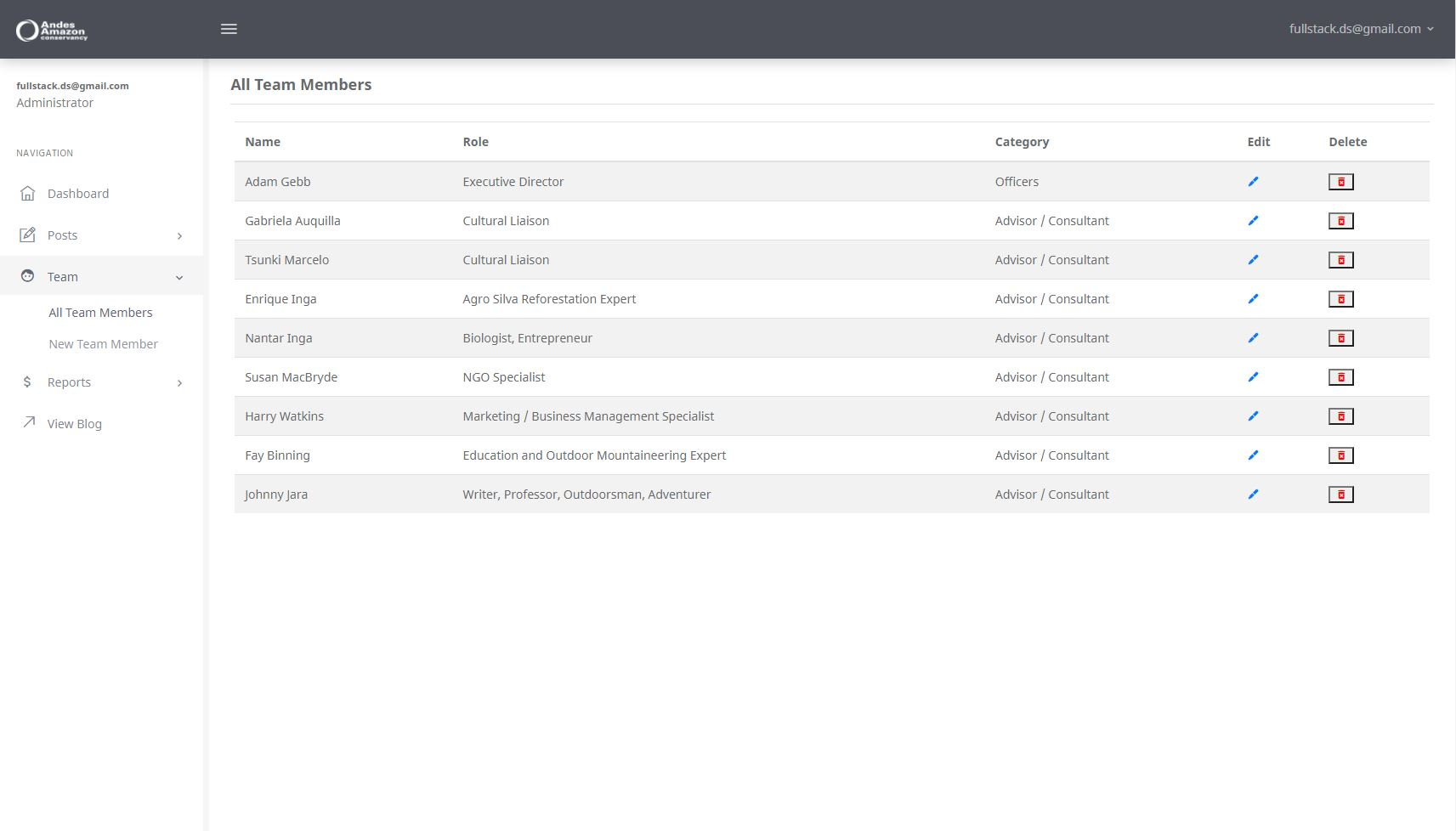
Task: Collapse the Team submenu chevron
Action: coord(179,278)
